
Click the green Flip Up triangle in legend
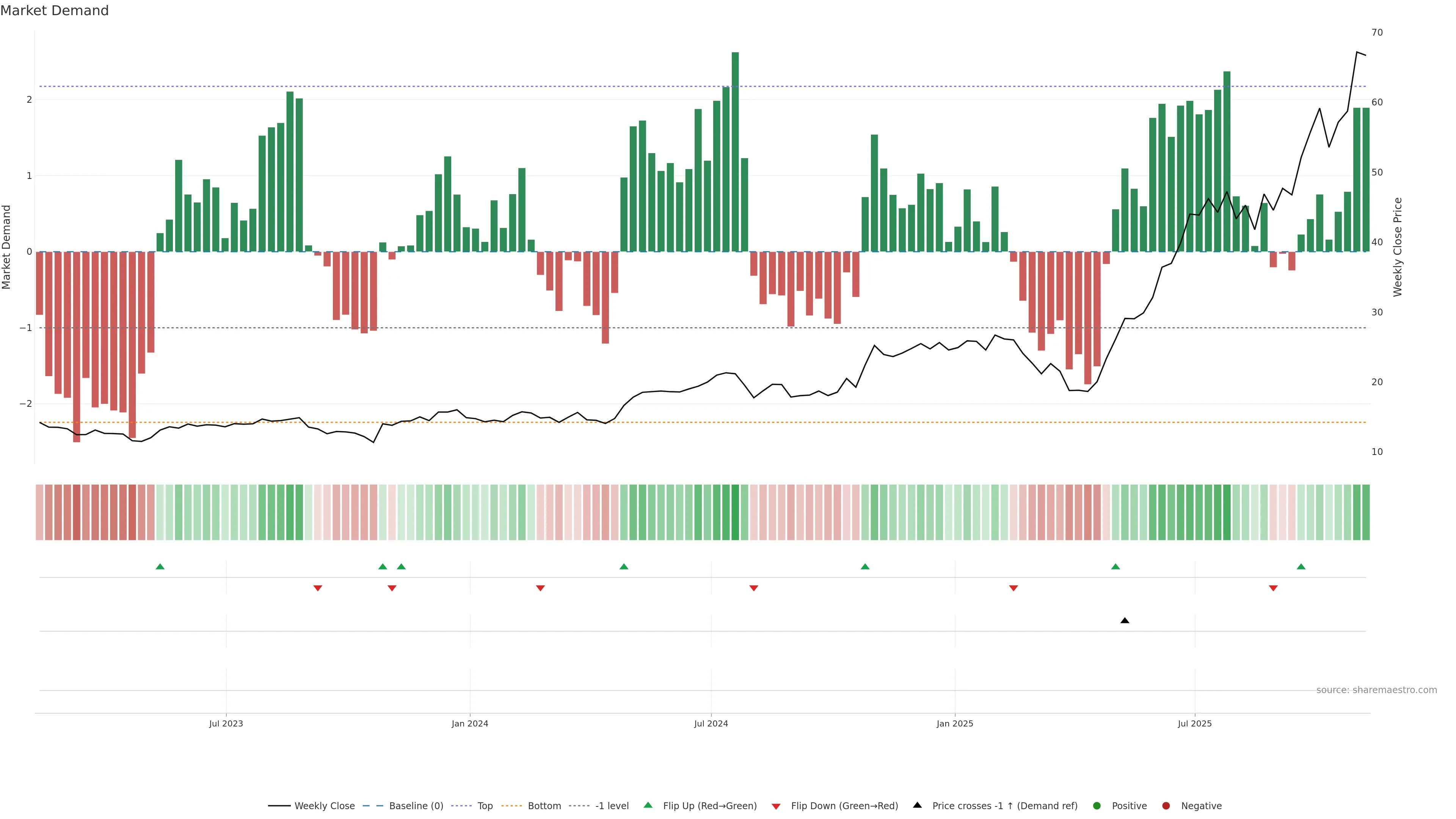pos(648,805)
